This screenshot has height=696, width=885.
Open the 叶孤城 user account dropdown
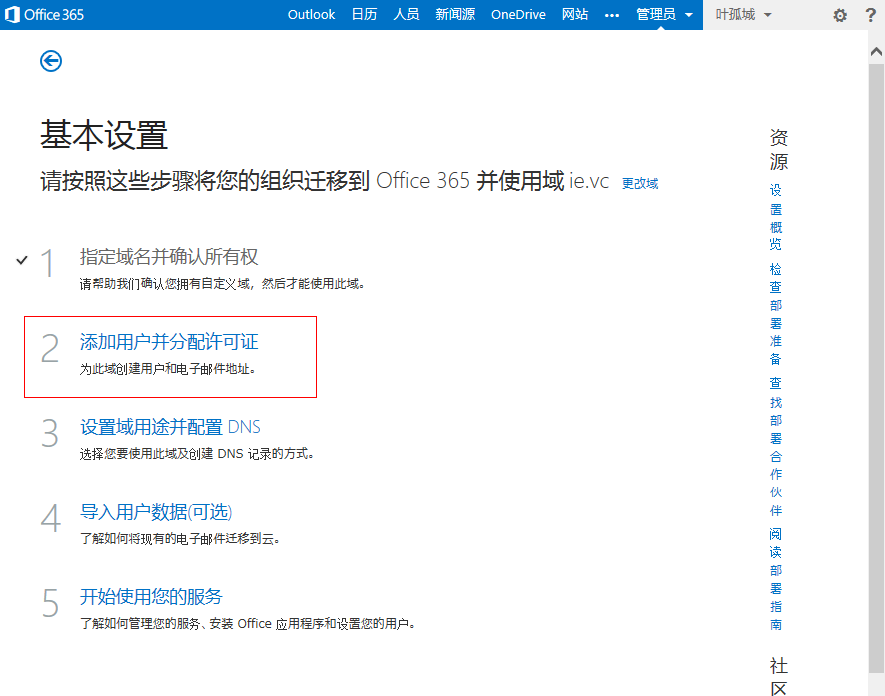(x=743, y=15)
